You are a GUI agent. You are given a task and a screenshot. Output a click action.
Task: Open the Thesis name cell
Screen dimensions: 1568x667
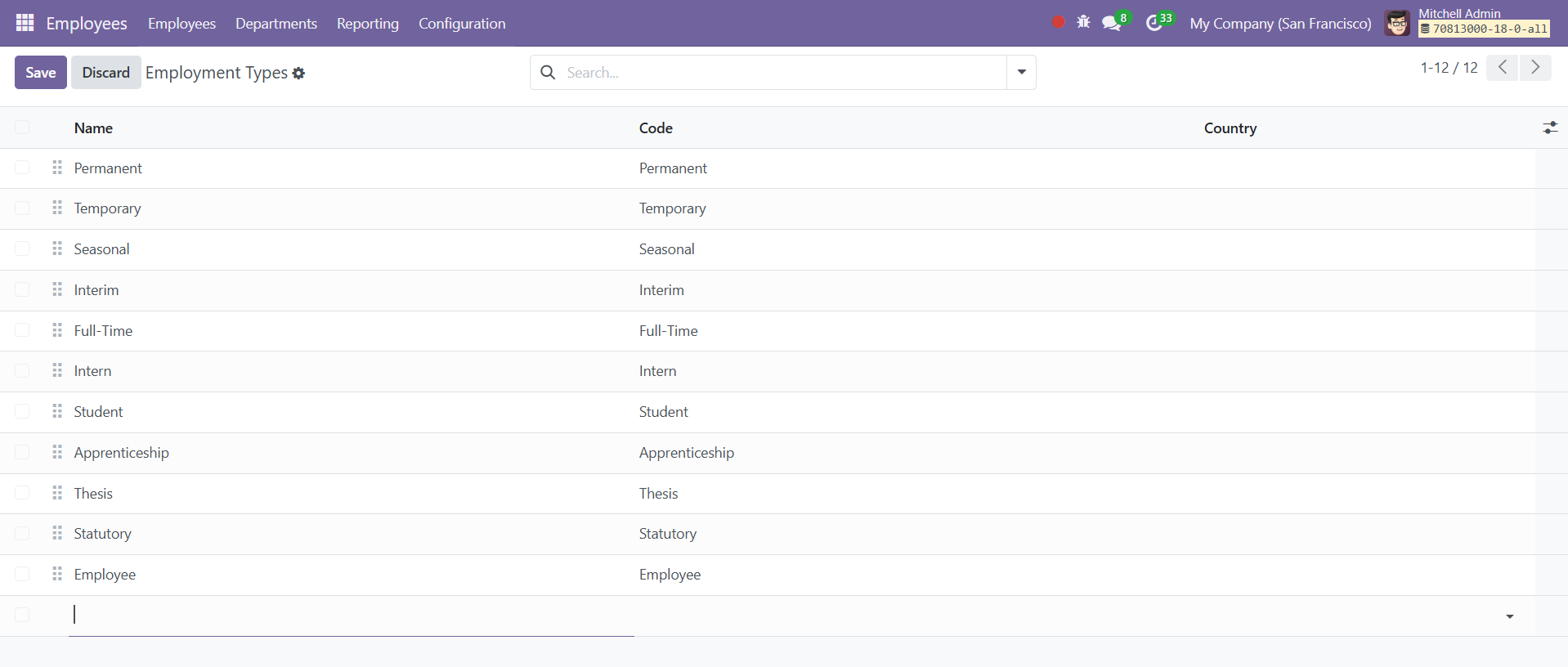pos(352,494)
